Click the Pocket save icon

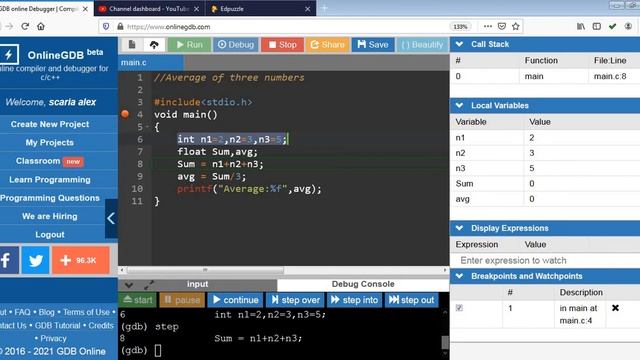(502, 26)
